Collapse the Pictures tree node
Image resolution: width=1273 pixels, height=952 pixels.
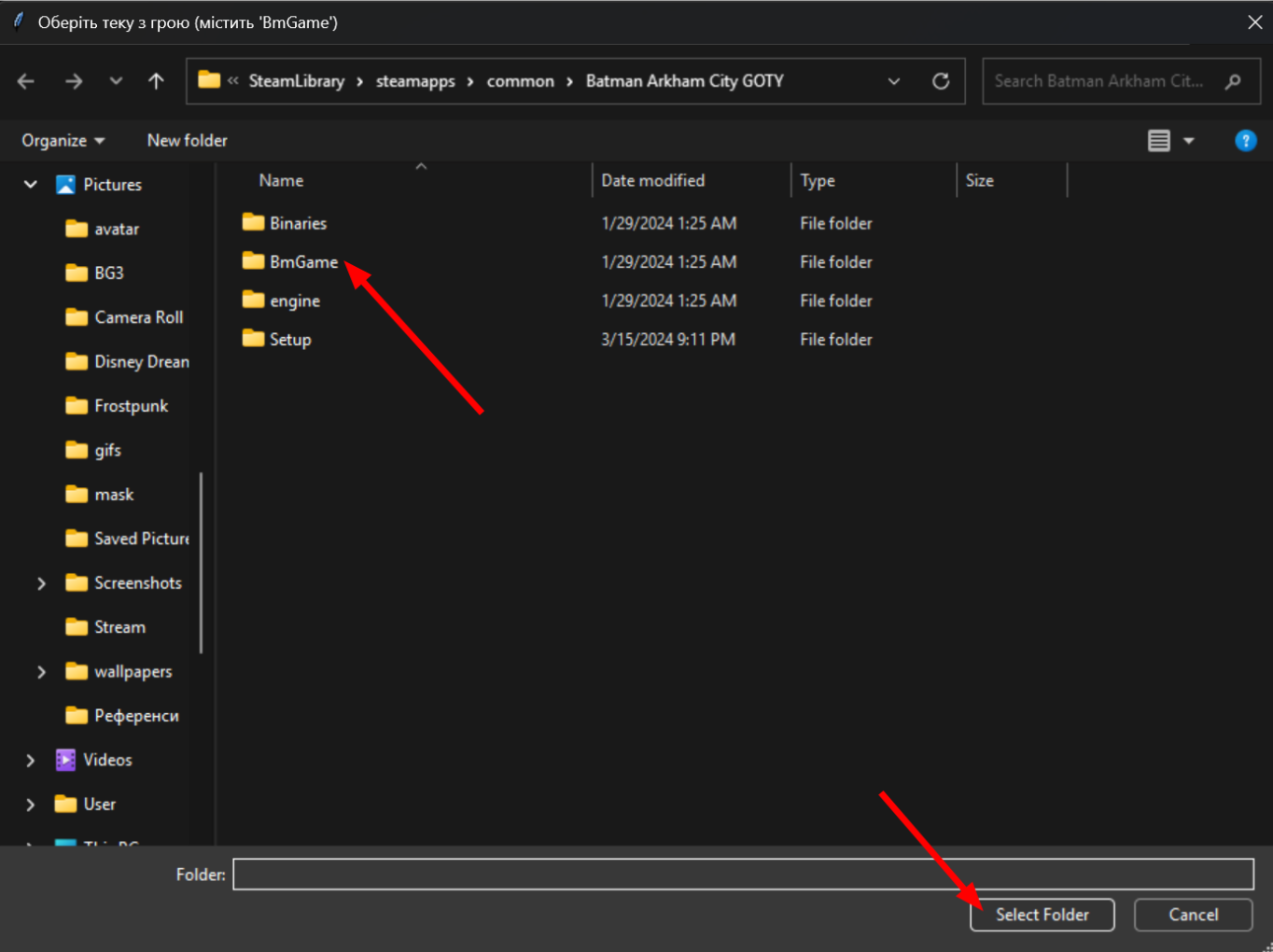[31, 185]
